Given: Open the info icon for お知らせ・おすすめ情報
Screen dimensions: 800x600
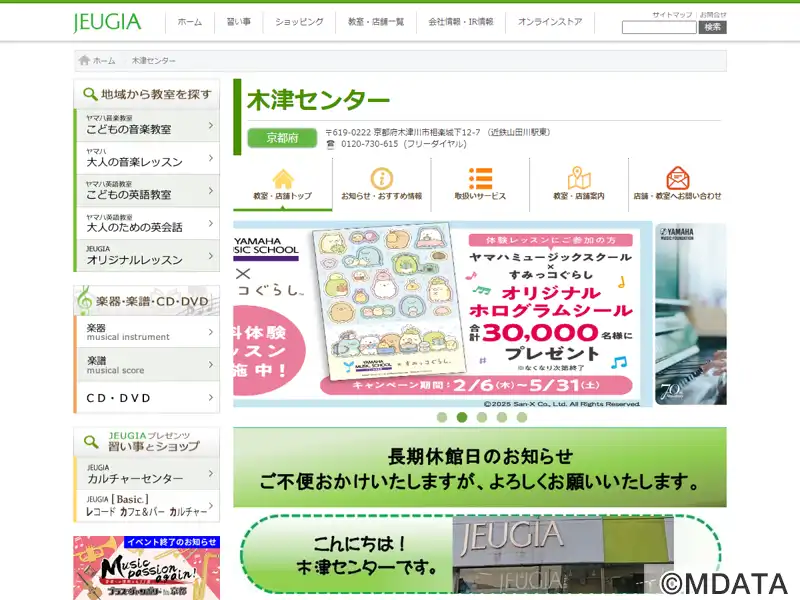Looking at the screenshot, I should [x=381, y=179].
